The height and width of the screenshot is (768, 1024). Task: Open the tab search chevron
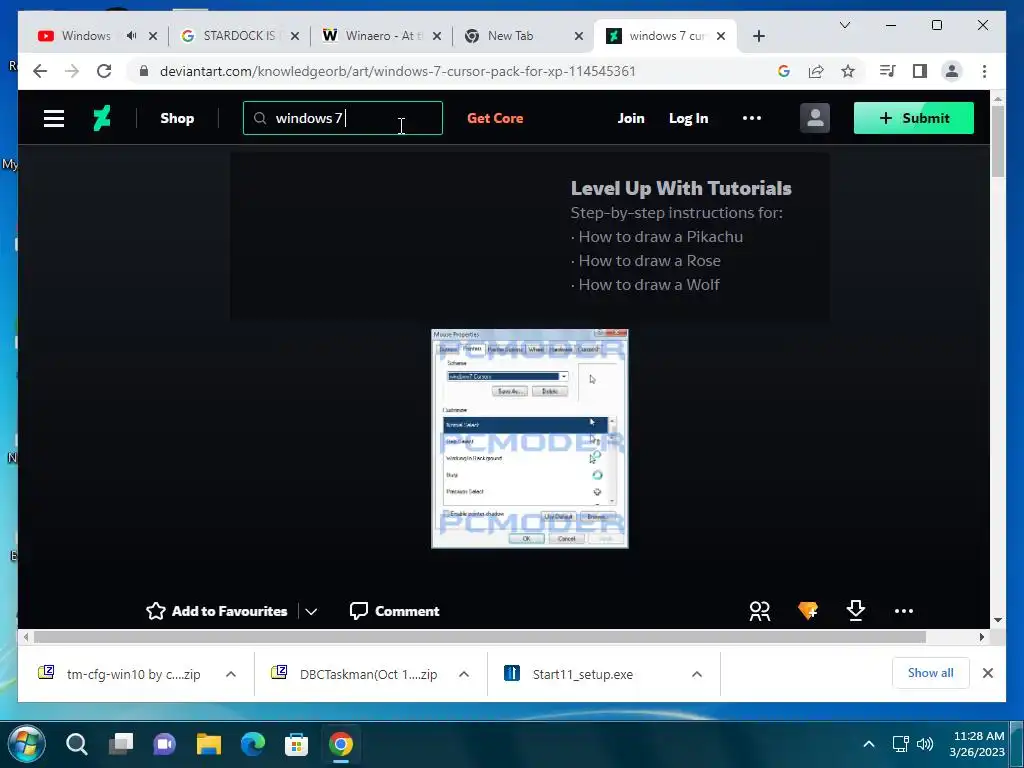coord(844,25)
